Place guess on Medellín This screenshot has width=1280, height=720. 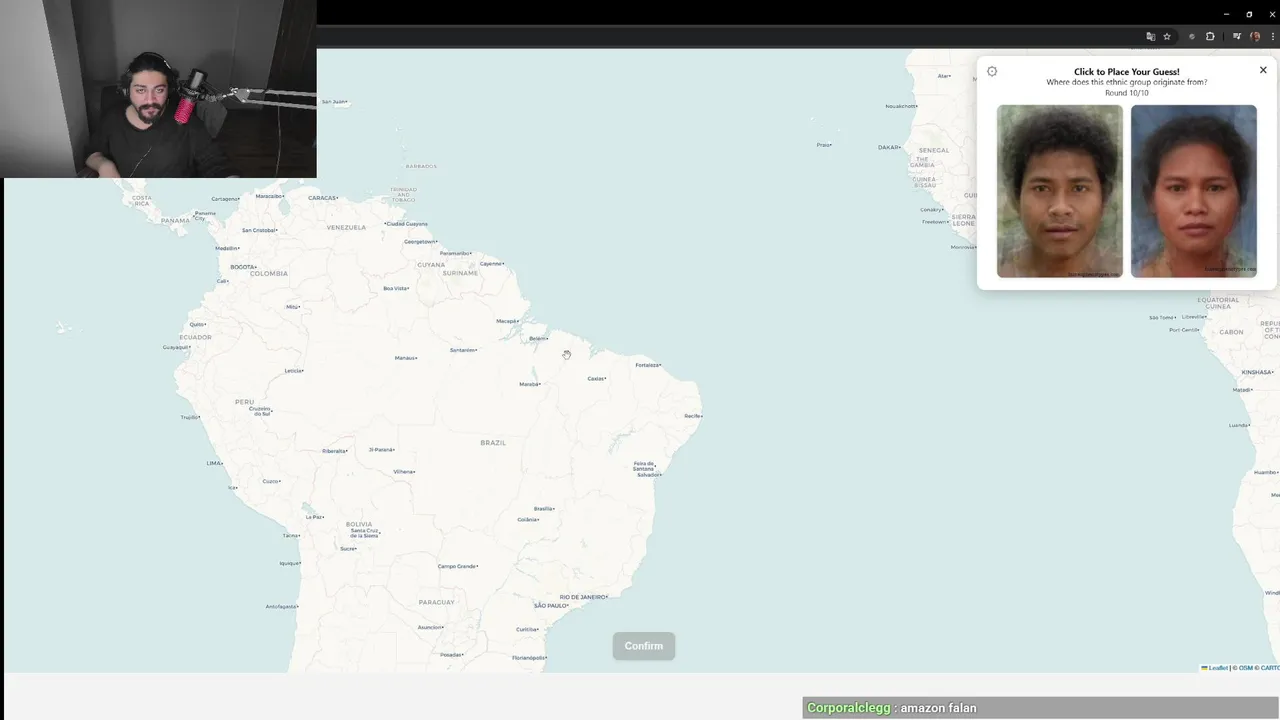(228, 248)
